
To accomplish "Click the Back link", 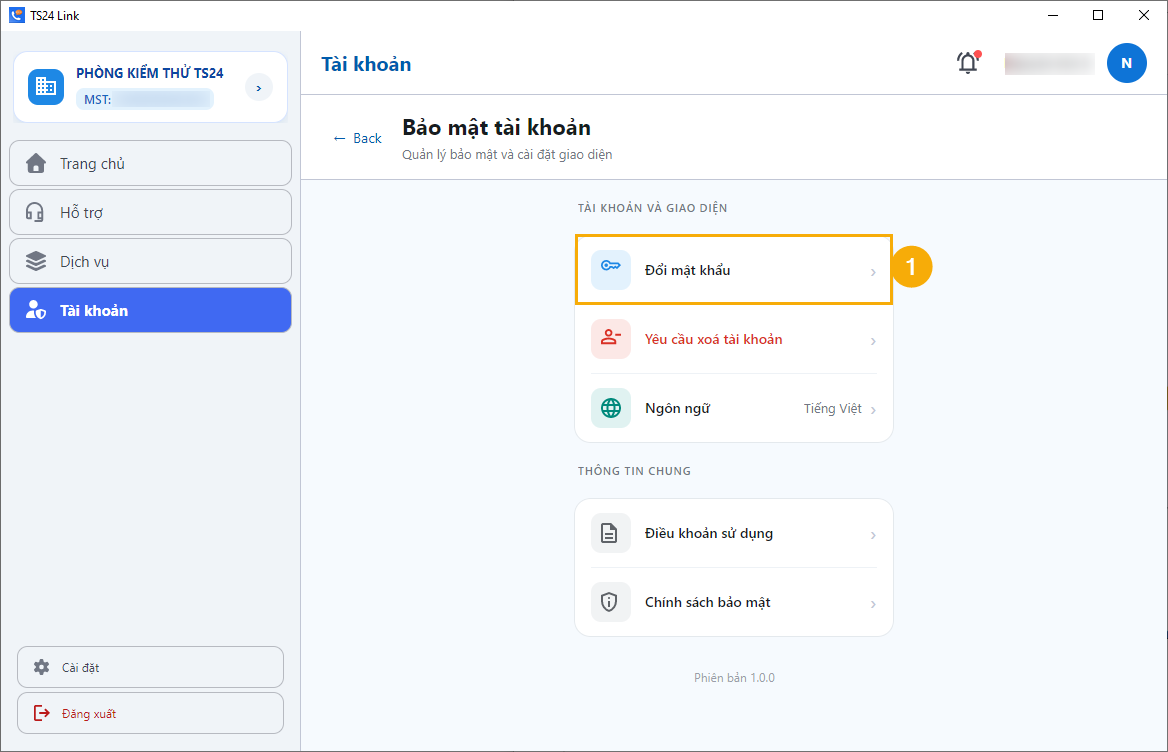I will coord(358,138).
